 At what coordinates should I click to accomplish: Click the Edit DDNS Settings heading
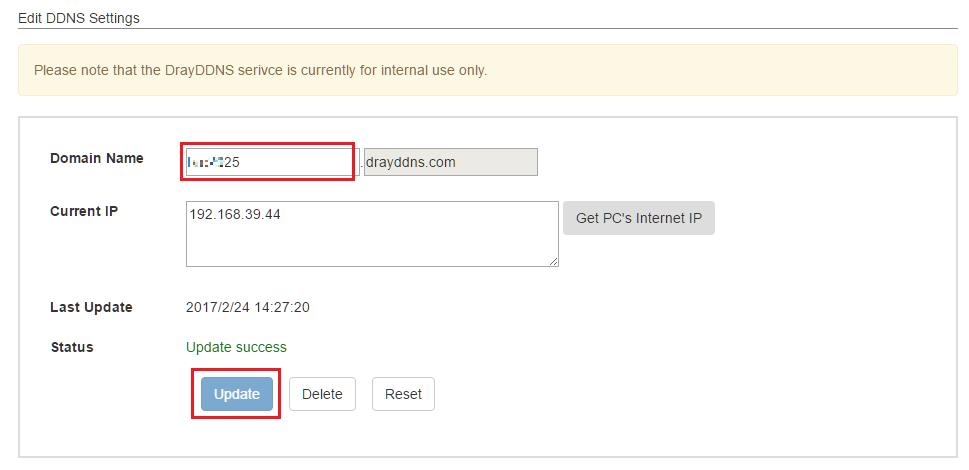[x=79, y=18]
